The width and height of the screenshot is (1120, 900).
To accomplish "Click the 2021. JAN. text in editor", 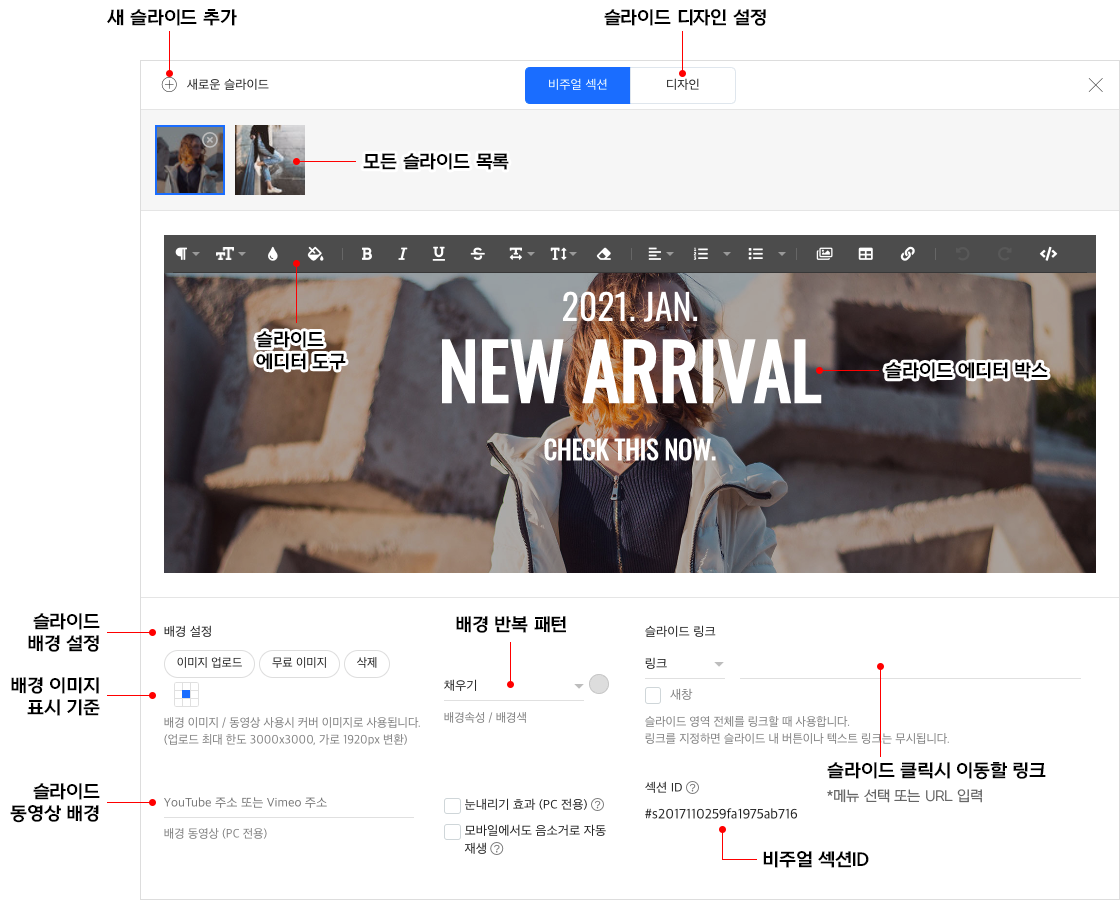I will [630, 307].
